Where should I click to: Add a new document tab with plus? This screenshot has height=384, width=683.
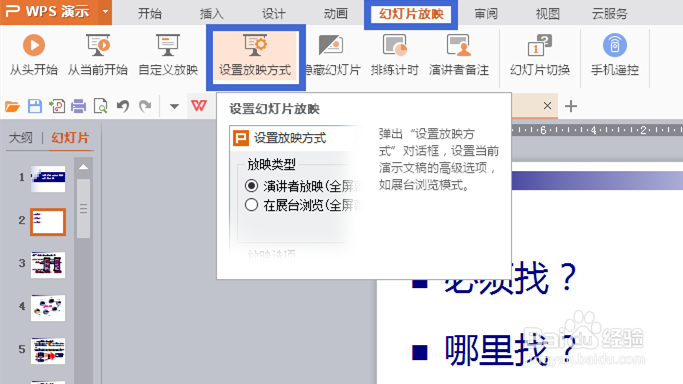point(571,106)
